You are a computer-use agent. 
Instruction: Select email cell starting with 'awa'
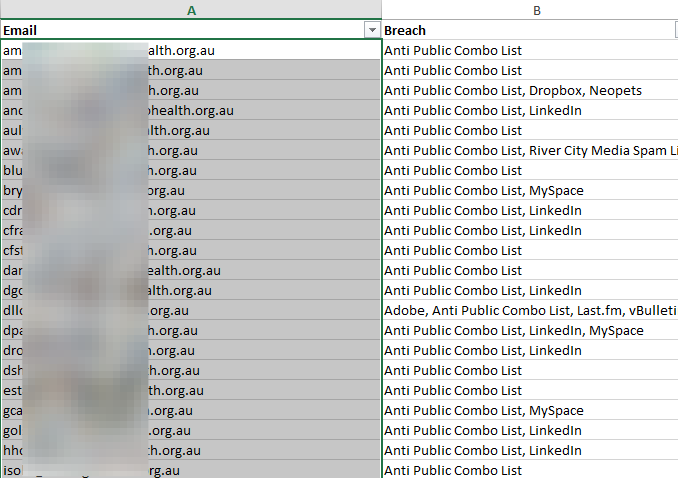(191, 151)
